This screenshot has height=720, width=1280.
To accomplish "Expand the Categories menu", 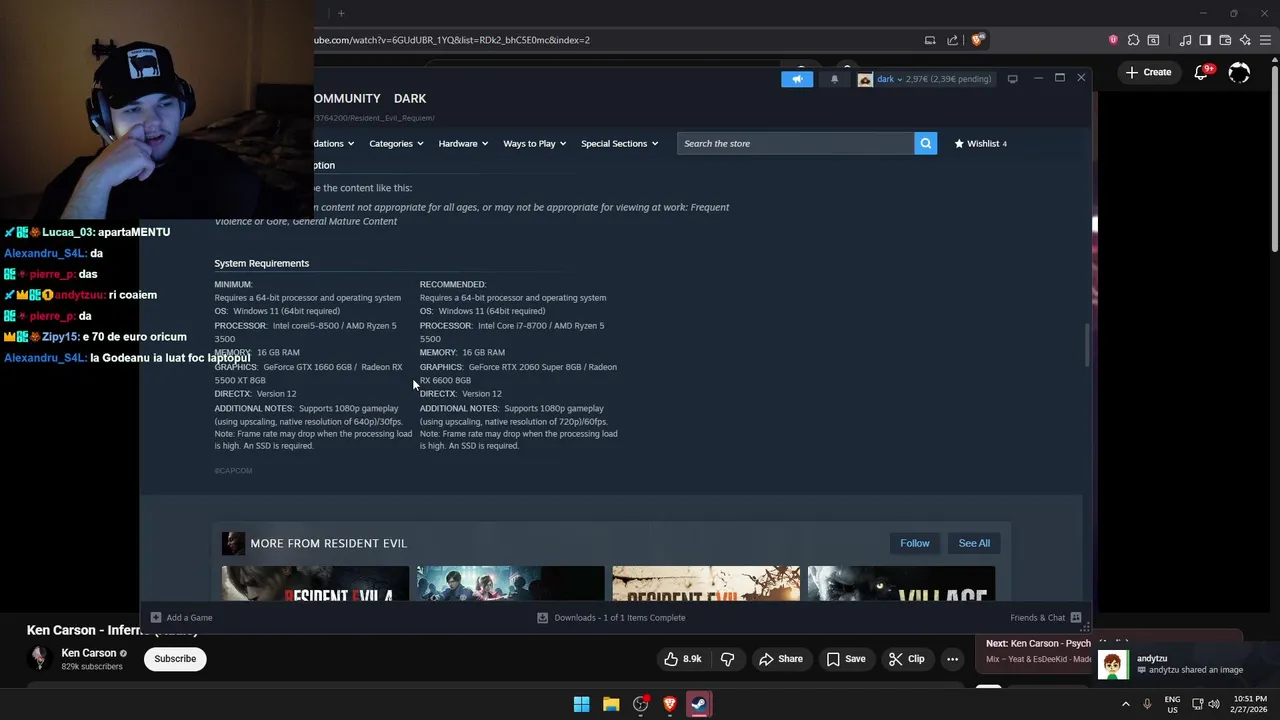I will 396,143.
